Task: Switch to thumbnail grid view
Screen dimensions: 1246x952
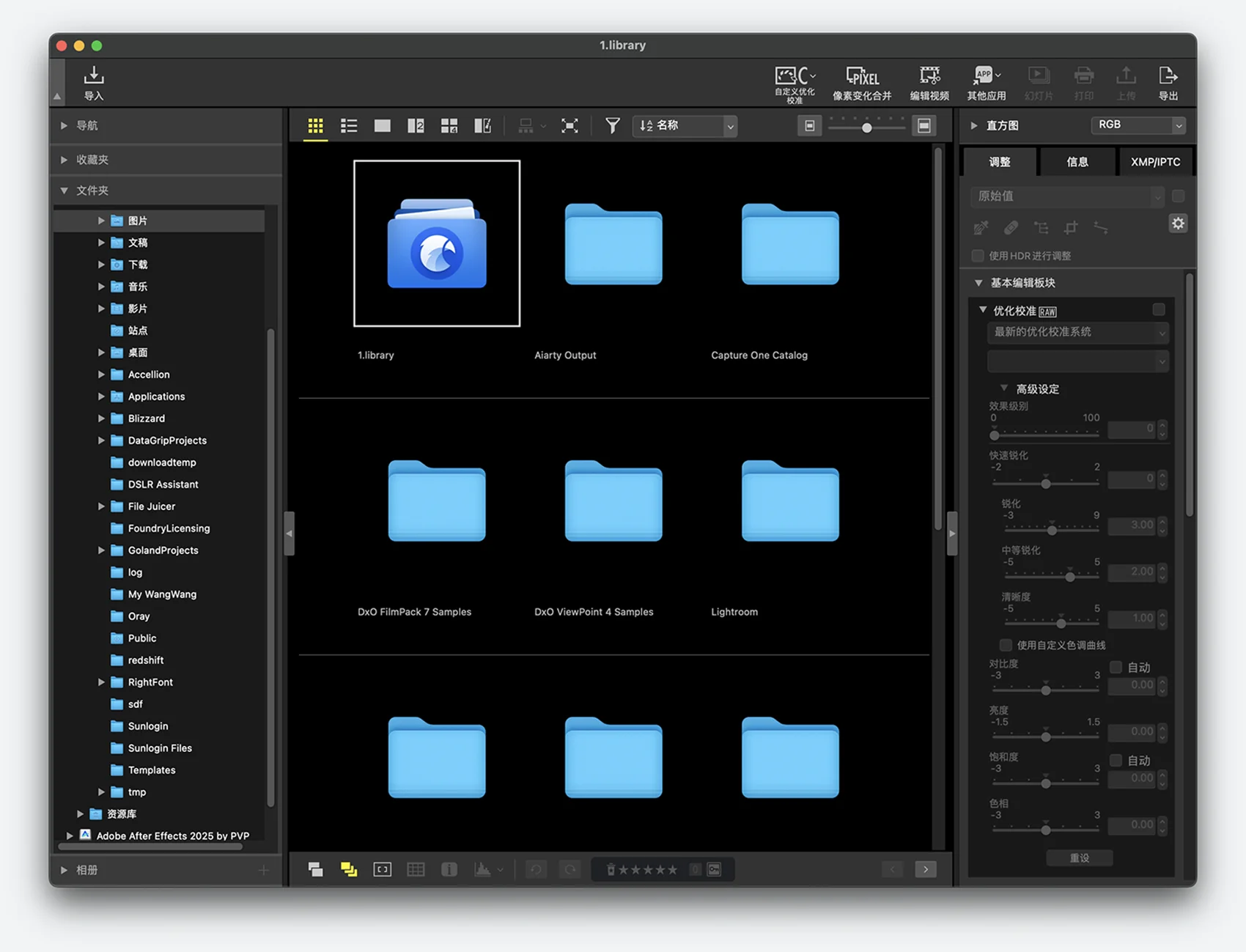Action: (315, 126)
